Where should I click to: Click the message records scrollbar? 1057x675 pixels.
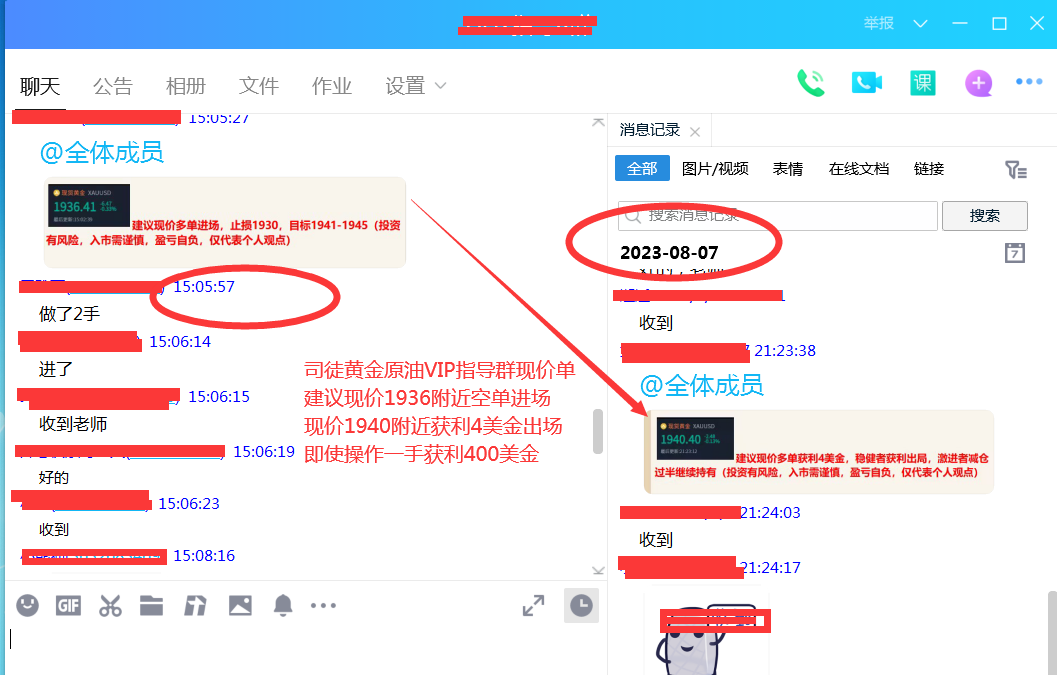tap(1052, 632)
